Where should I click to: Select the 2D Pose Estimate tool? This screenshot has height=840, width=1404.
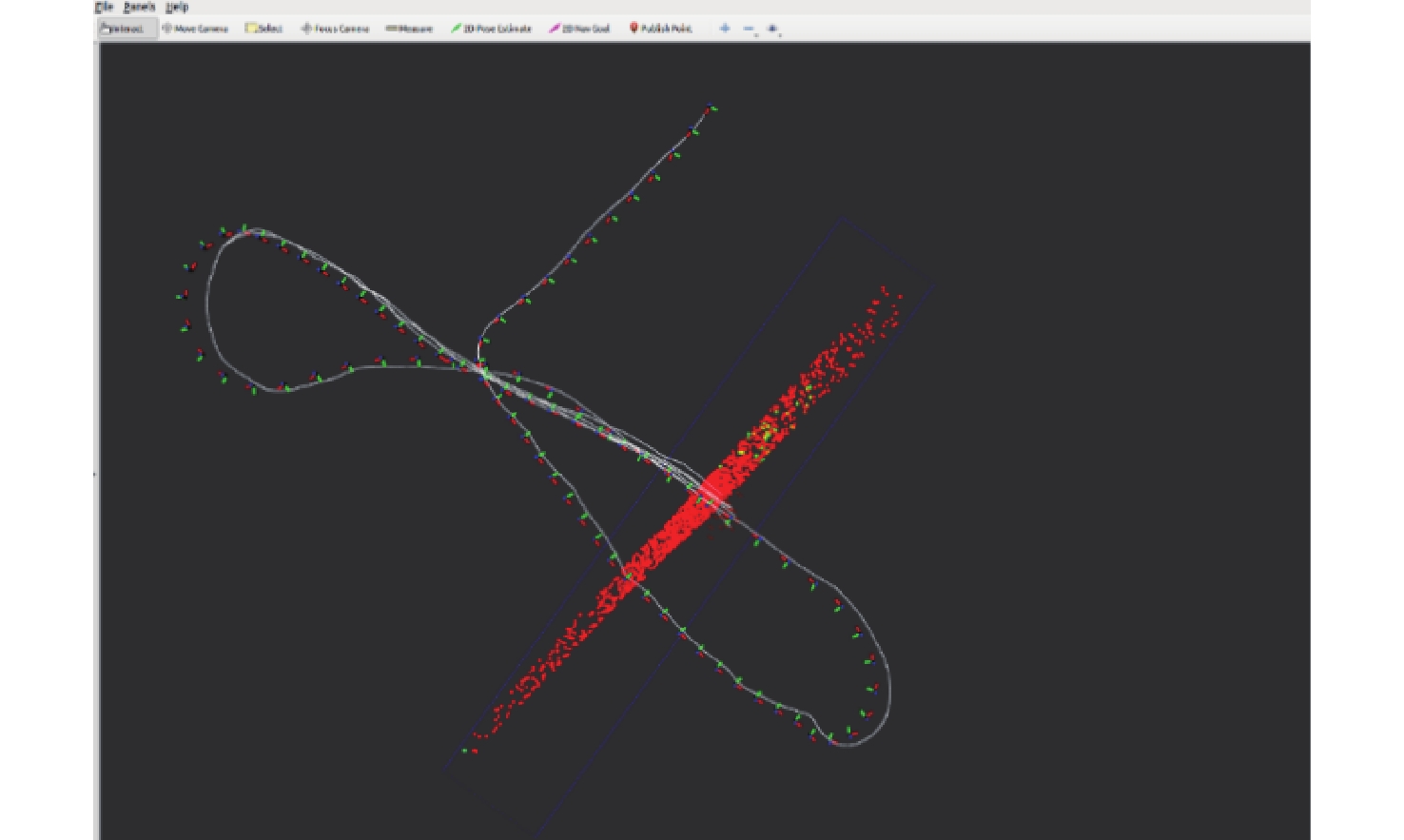click(x=491, y=29)
